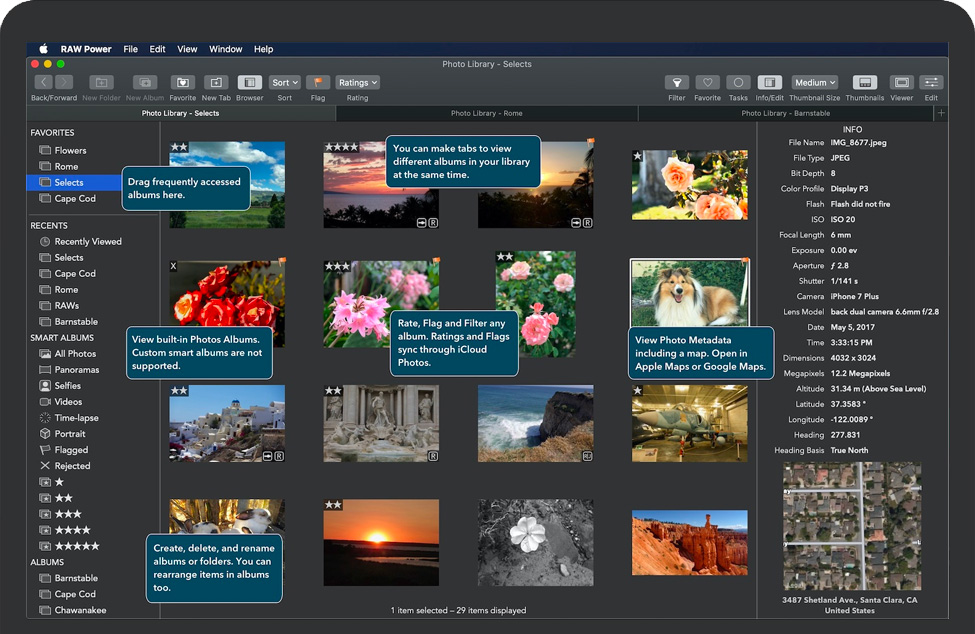Toggle the Thumbnails view button

(864, 83)
